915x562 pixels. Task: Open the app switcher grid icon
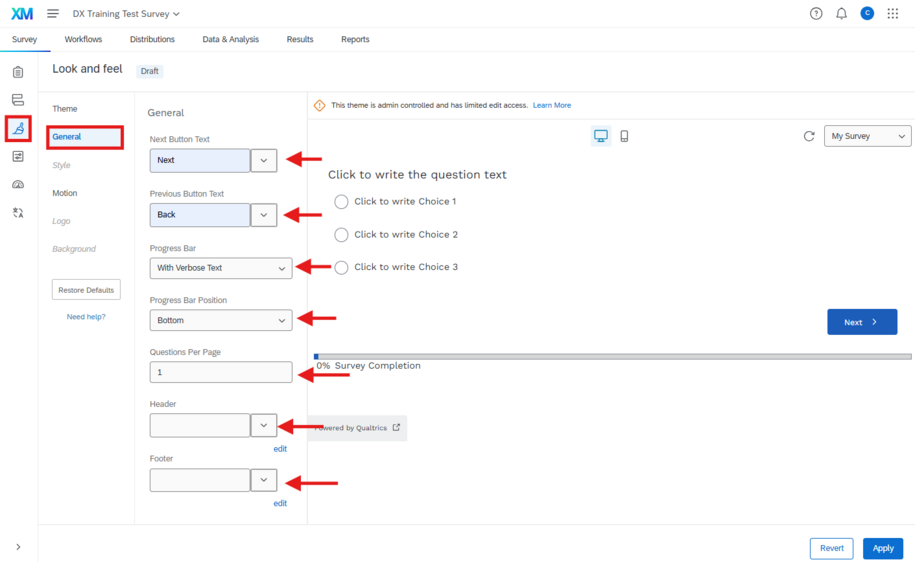pos(892,13)
